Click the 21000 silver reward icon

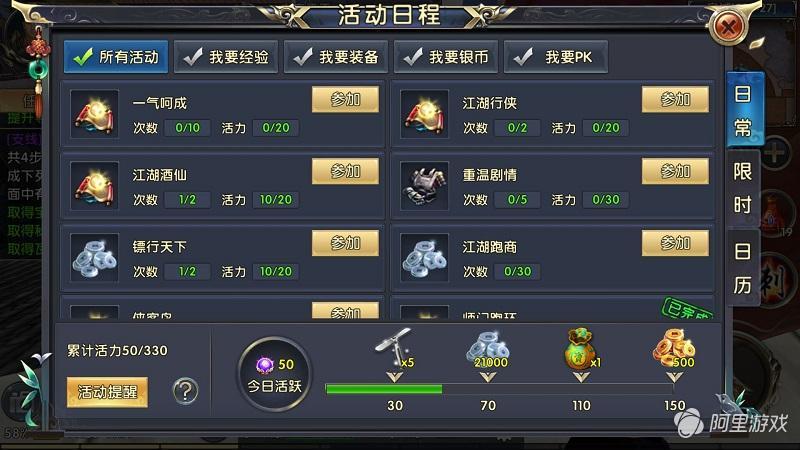[x=488, y=350]
